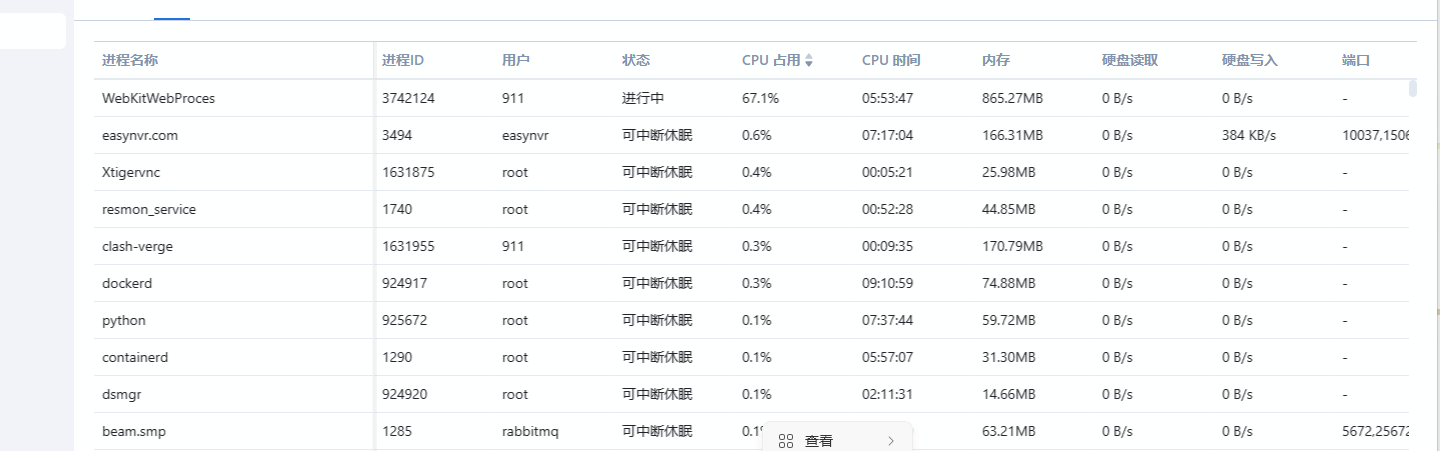This screenshot has width=1440, height=451.
Task: Click the CPU 时间 column header
Action: 891,60
